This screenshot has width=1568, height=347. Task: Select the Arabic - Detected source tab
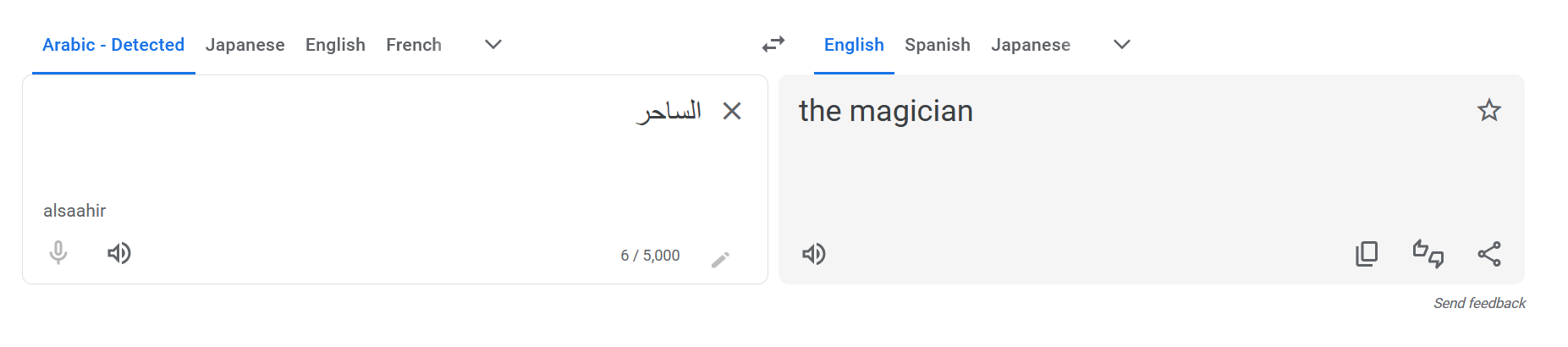[x=113, y=45]
